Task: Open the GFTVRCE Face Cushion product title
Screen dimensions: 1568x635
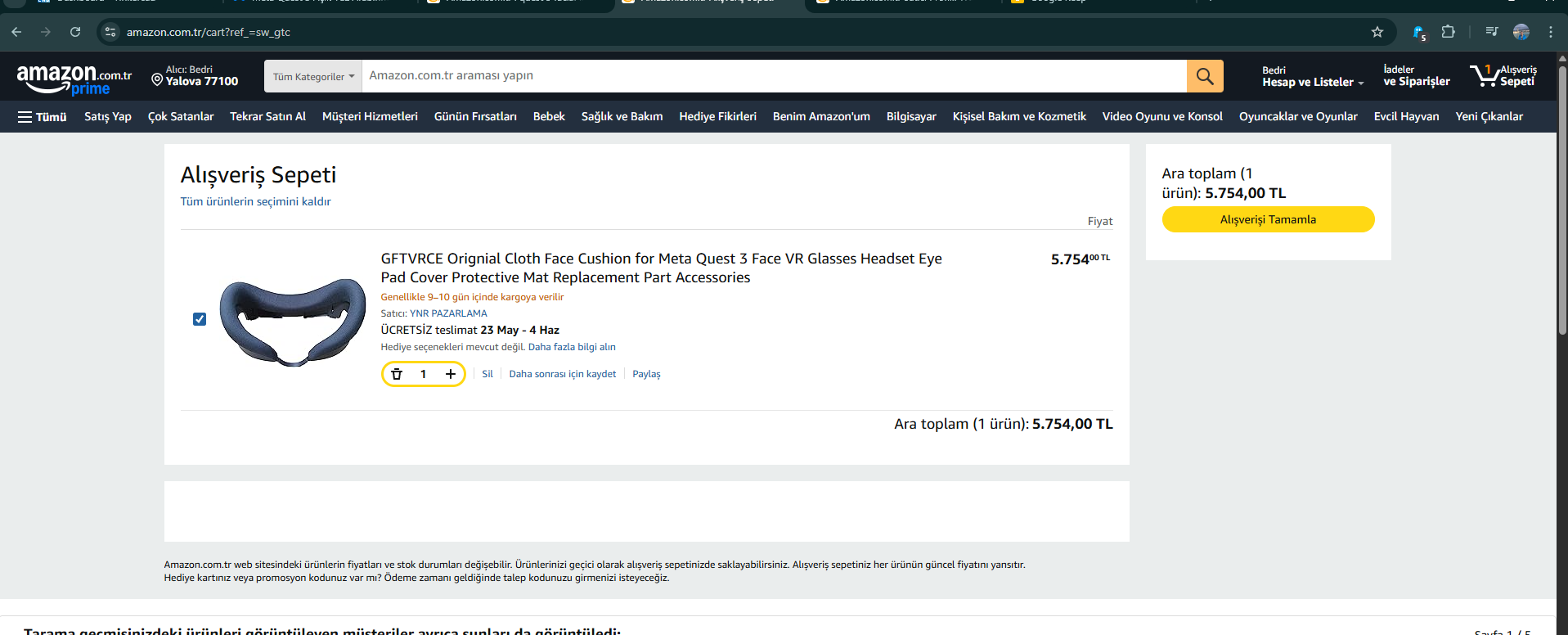Action: pyautogui.click(x=661, y=268)
